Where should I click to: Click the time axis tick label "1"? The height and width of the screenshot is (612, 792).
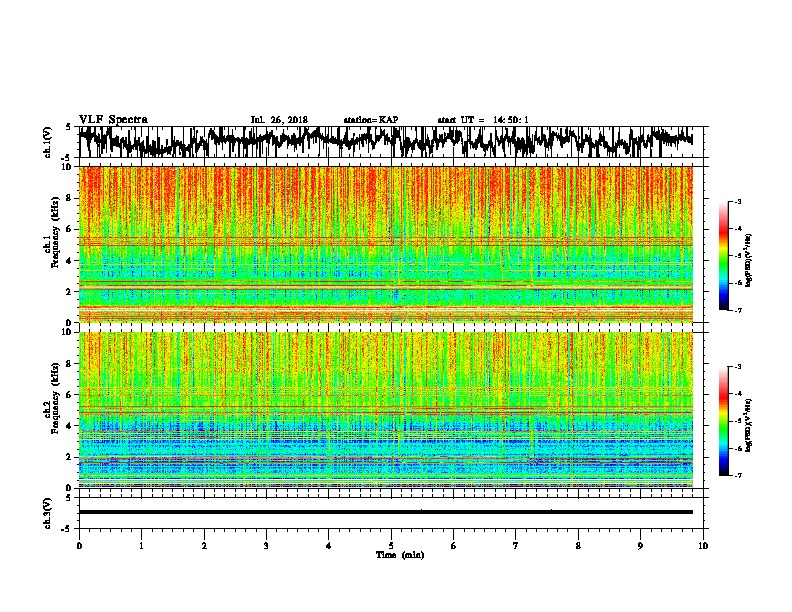141,546
